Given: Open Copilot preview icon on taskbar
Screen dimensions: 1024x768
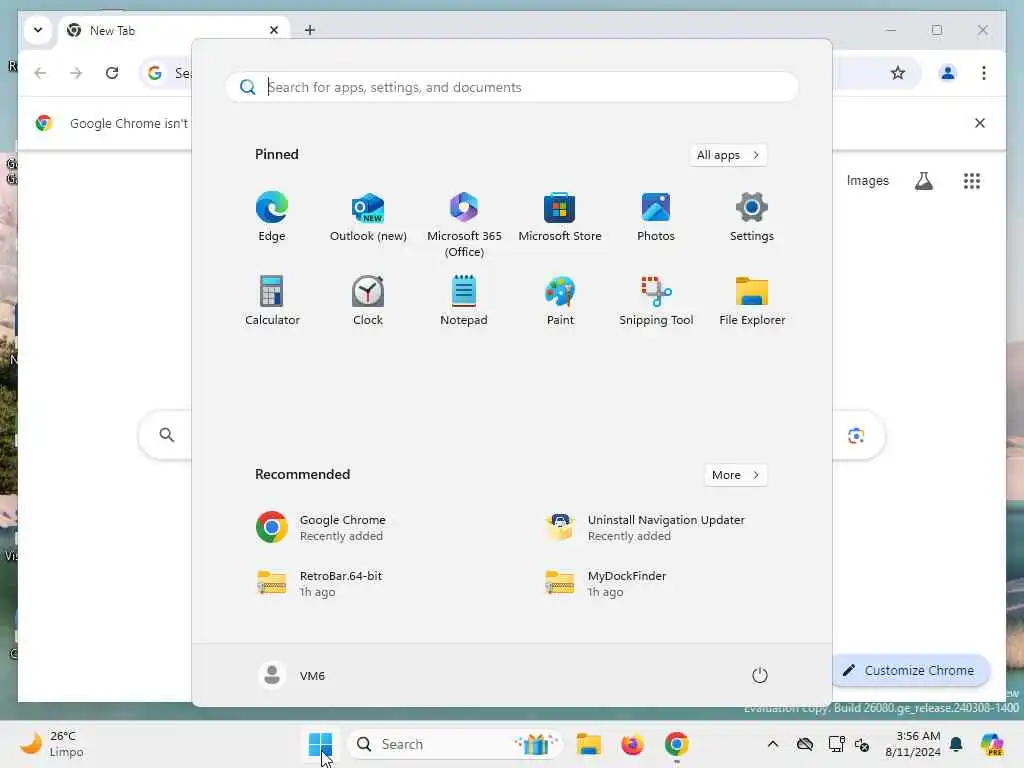Looking at the screenshot, I should tap(993, 744).
